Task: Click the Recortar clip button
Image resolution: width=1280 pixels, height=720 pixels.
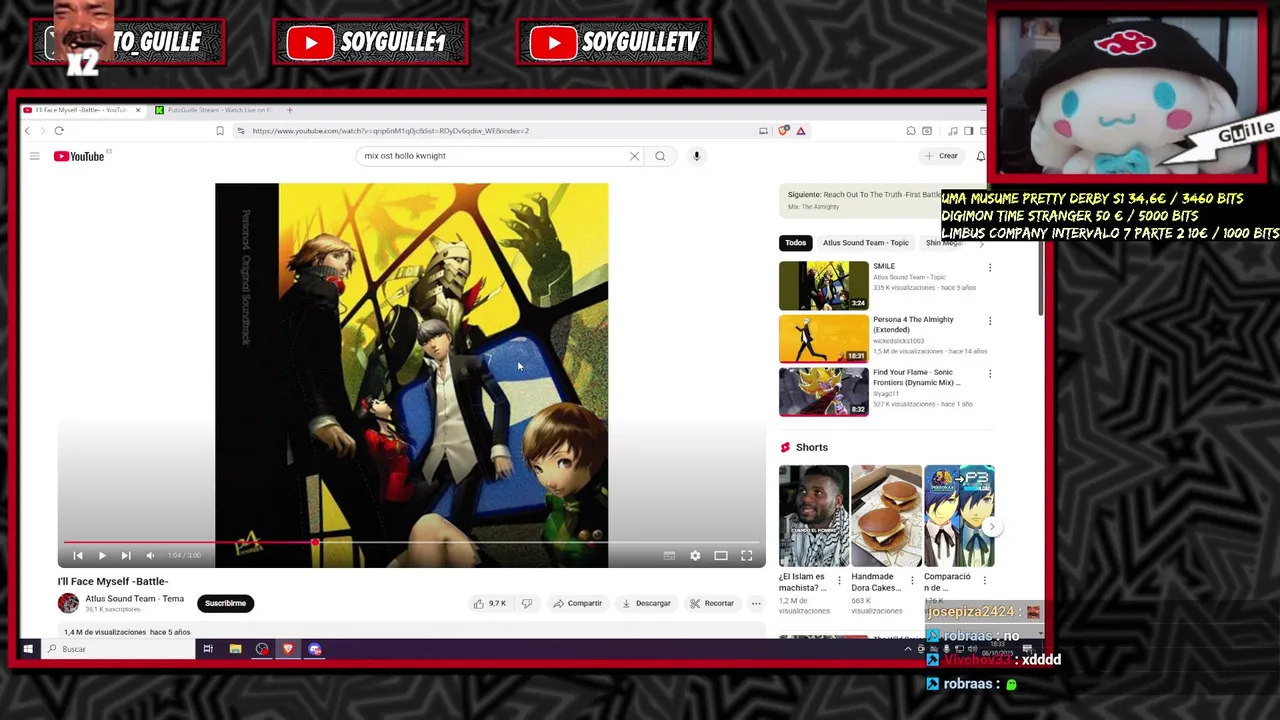Action: (712, 603)
